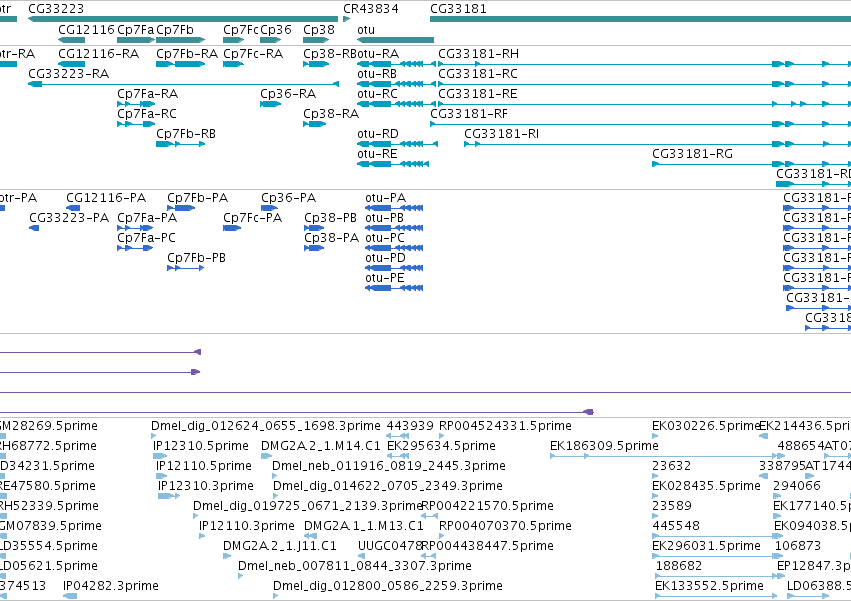851x601 pixels.
Task: Click the EK186309.5prime EST label
Action: pyautogui.click(x=604, y=446)
